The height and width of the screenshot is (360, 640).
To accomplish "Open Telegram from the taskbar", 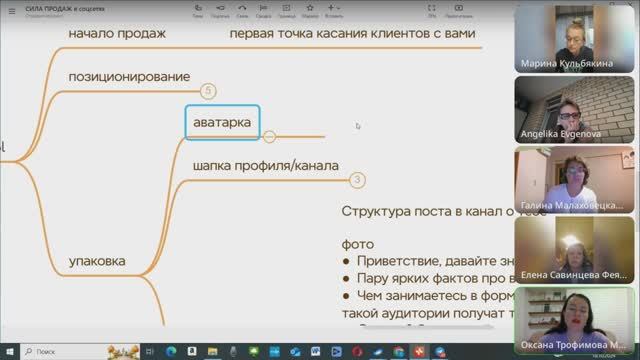I will point(440,351).
